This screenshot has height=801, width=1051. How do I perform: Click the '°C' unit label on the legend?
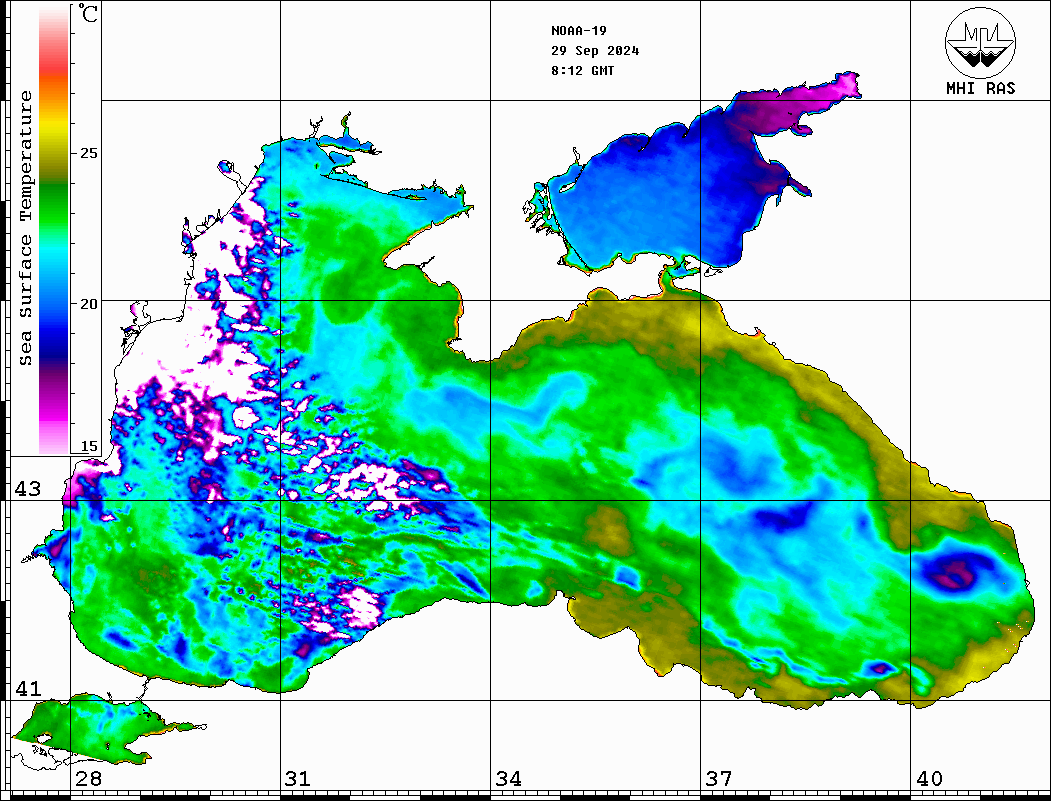[87, 13]
